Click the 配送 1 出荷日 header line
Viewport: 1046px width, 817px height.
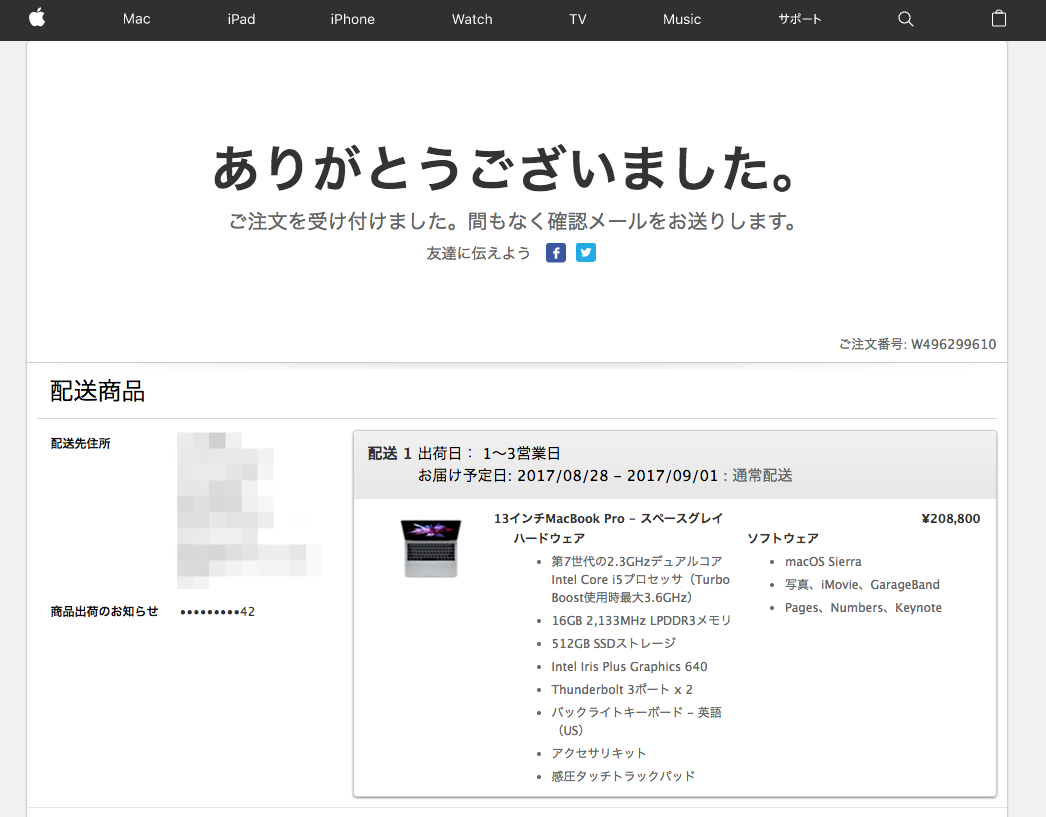tap(464, 454)
